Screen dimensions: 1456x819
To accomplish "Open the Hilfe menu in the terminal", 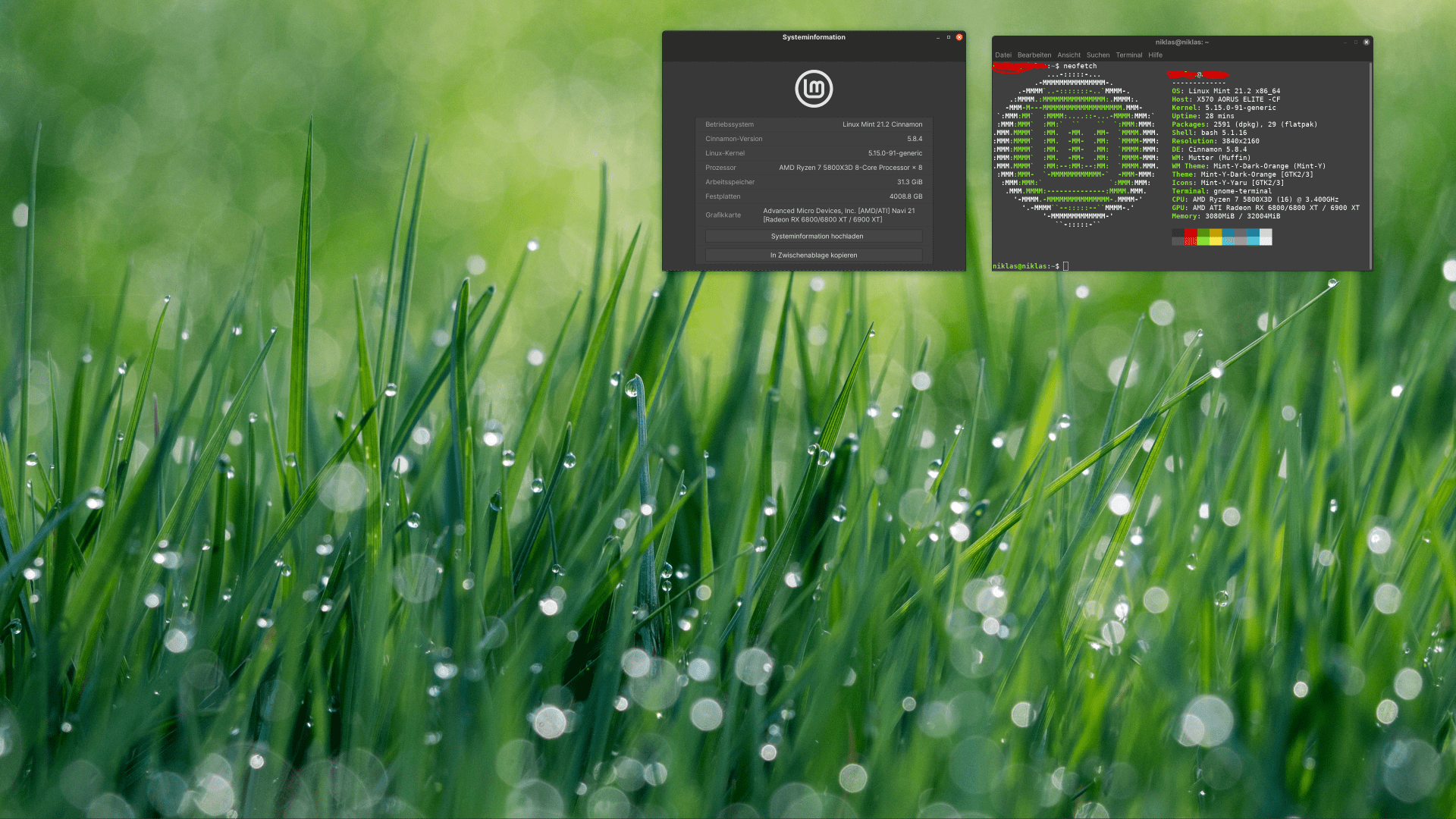I will pyautogui.click(x=1155, y=55).
